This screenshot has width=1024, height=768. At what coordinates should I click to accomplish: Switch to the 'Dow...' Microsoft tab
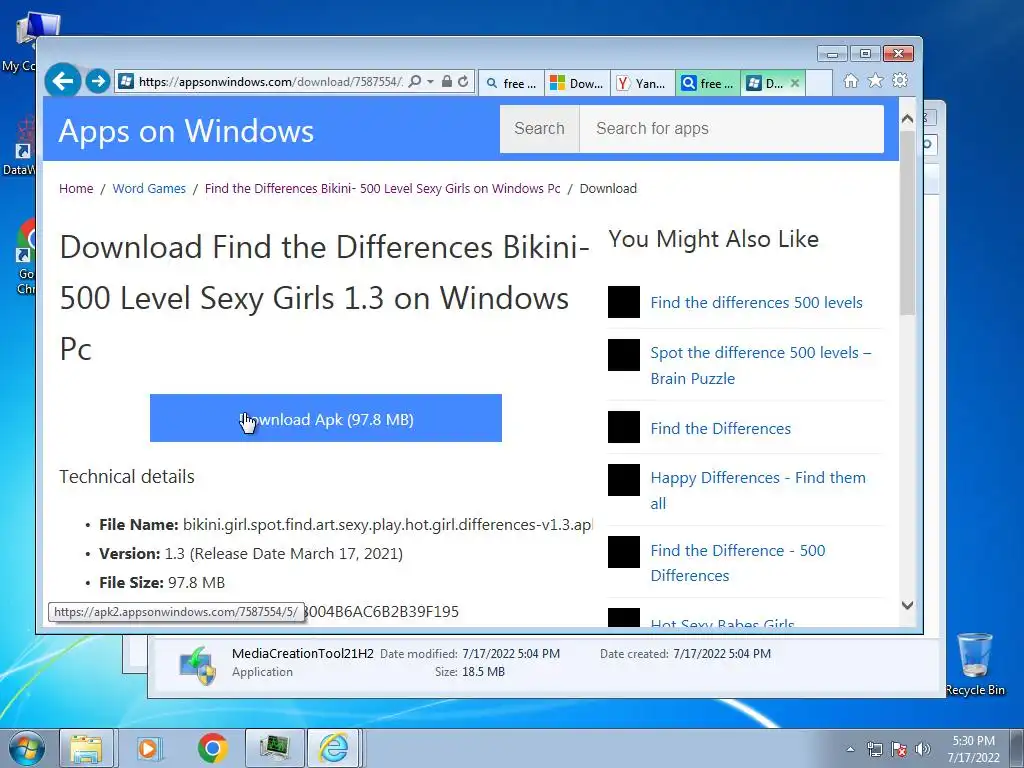pos(577,83)
